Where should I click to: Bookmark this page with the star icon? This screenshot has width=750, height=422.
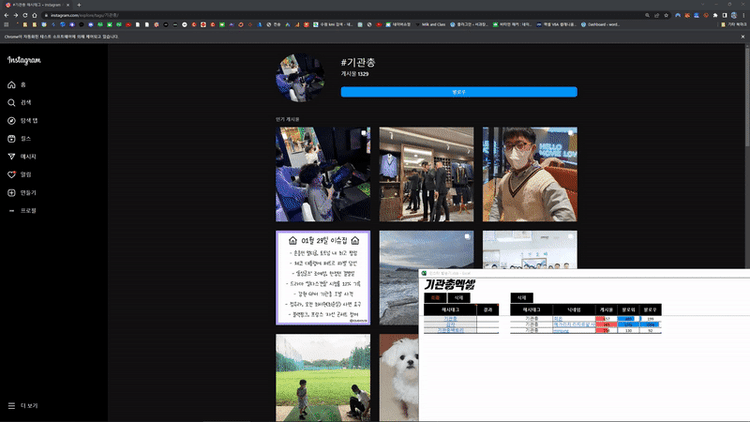point(666,15)
